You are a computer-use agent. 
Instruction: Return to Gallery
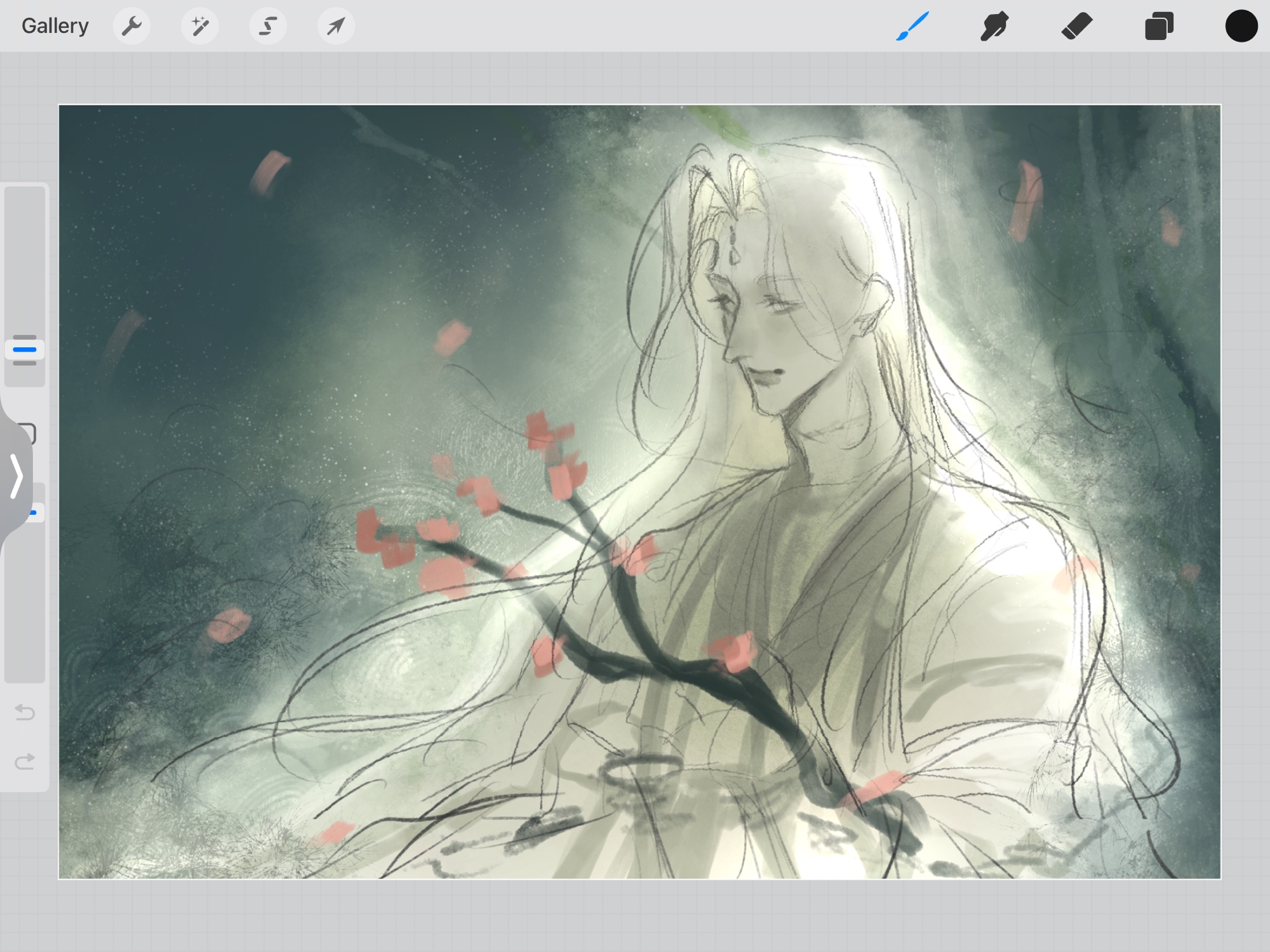[x=55, y=26]
